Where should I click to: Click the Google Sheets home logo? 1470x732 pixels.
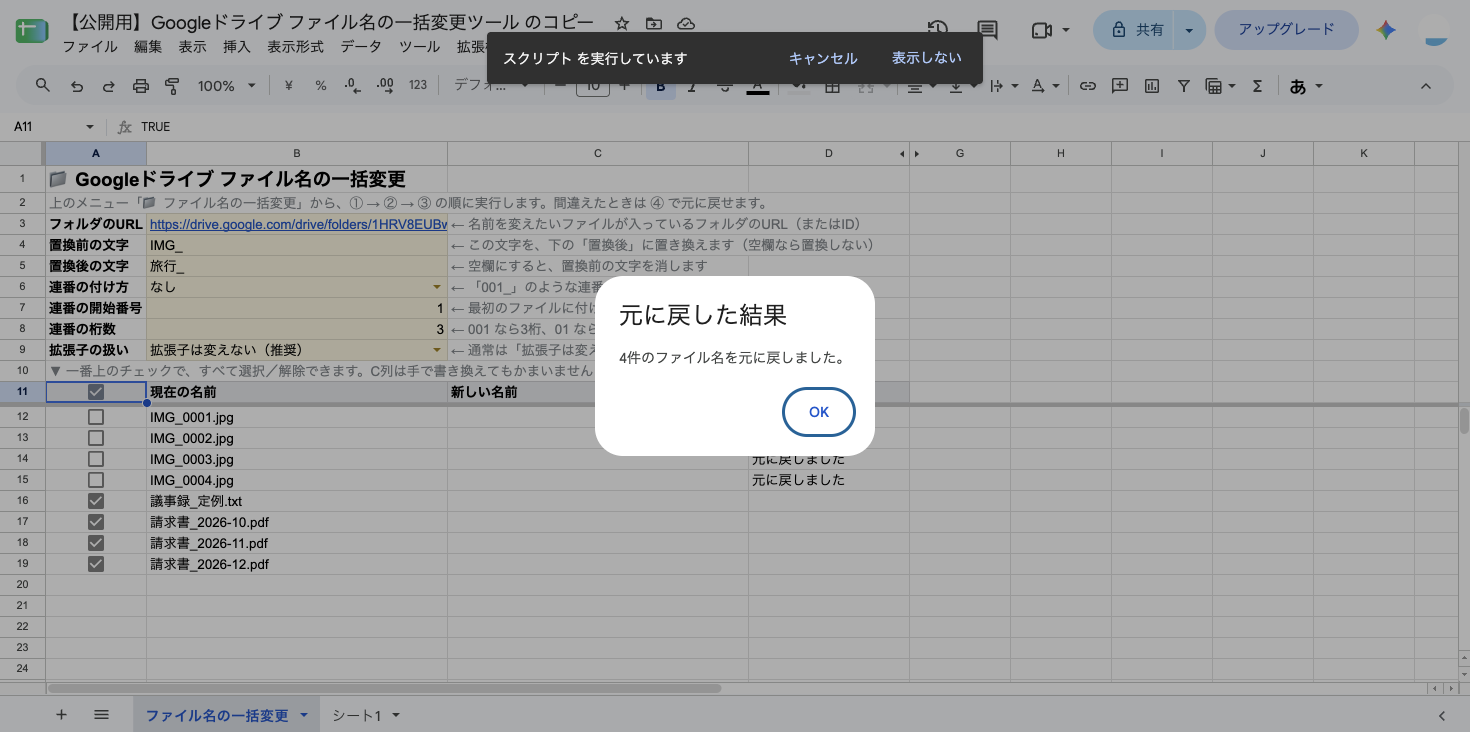(x=31, y=30)
